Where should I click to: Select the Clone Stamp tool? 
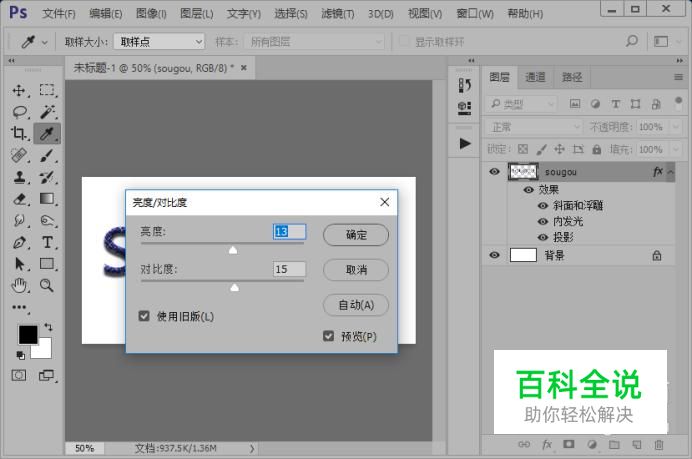[19, 177]
